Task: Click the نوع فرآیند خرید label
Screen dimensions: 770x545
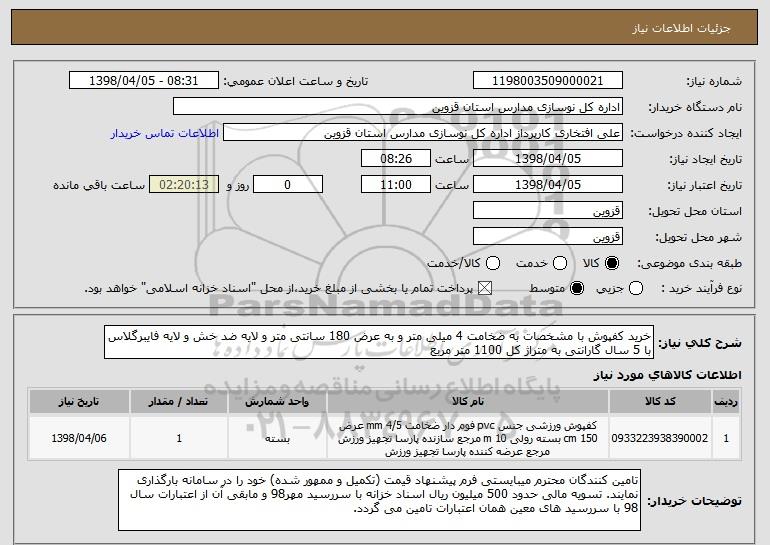Action: (702, 289)
